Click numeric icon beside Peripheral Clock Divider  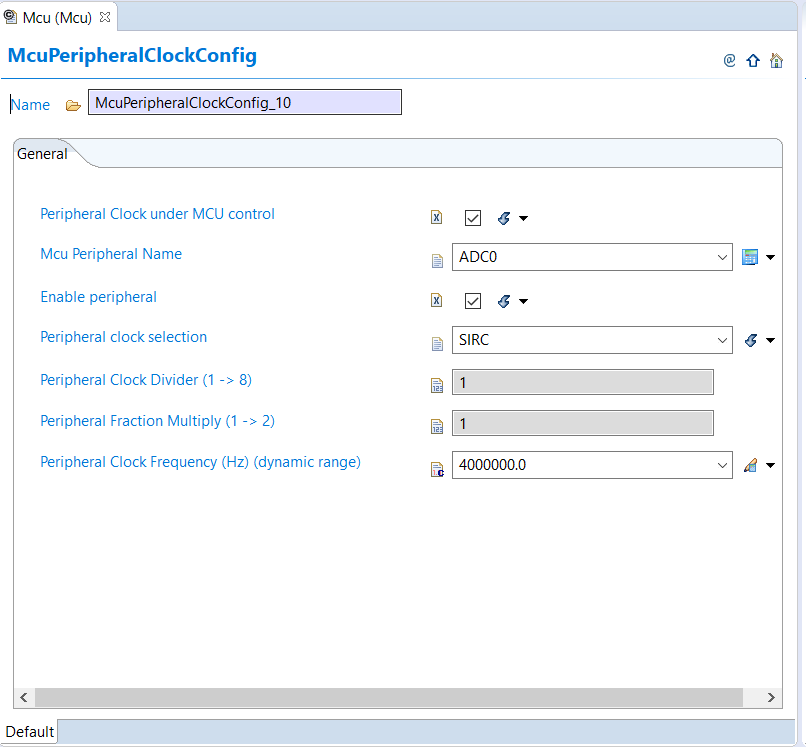[x=437, y=385]
